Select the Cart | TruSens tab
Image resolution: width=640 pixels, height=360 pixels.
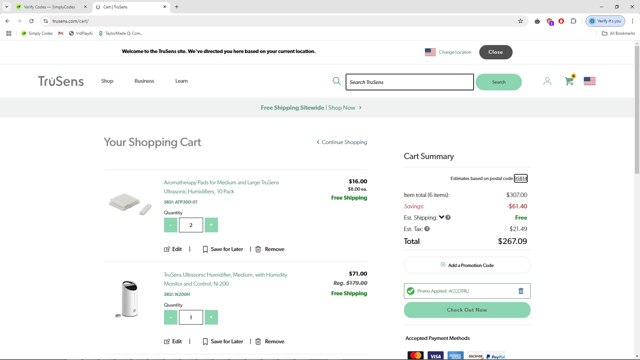pyautogui.click(x=131, y=7)
